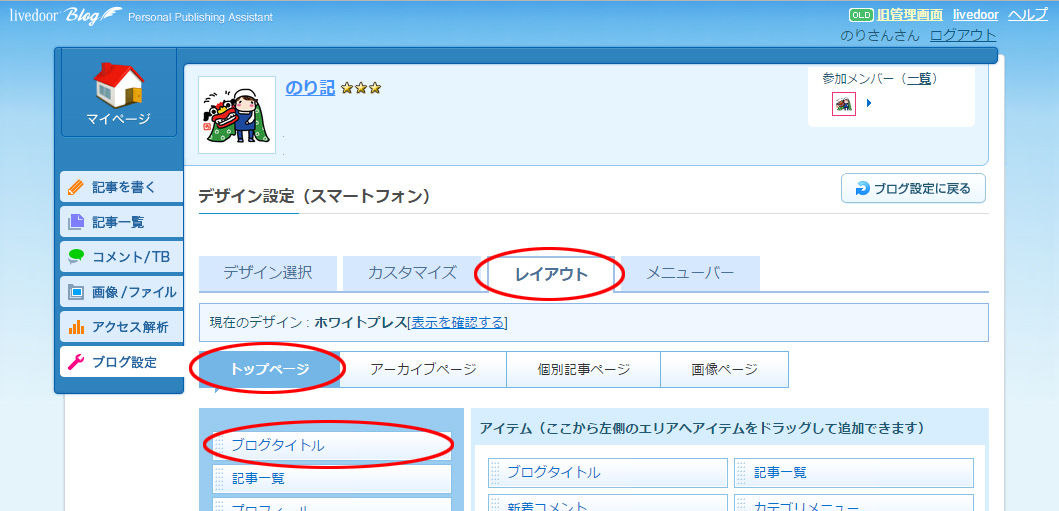Click the drag handle of left ブログタイトル item
The height and width of the screenshot is (511, 1059).
tap(219, 446)
